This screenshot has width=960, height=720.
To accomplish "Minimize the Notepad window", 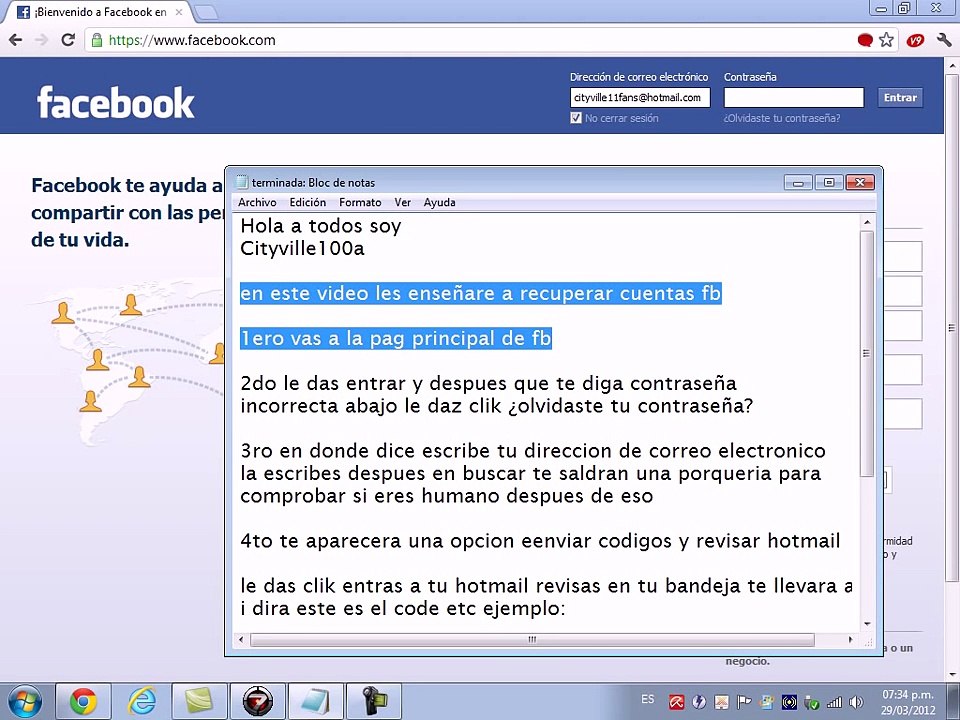I will click(x=798, y=182).
